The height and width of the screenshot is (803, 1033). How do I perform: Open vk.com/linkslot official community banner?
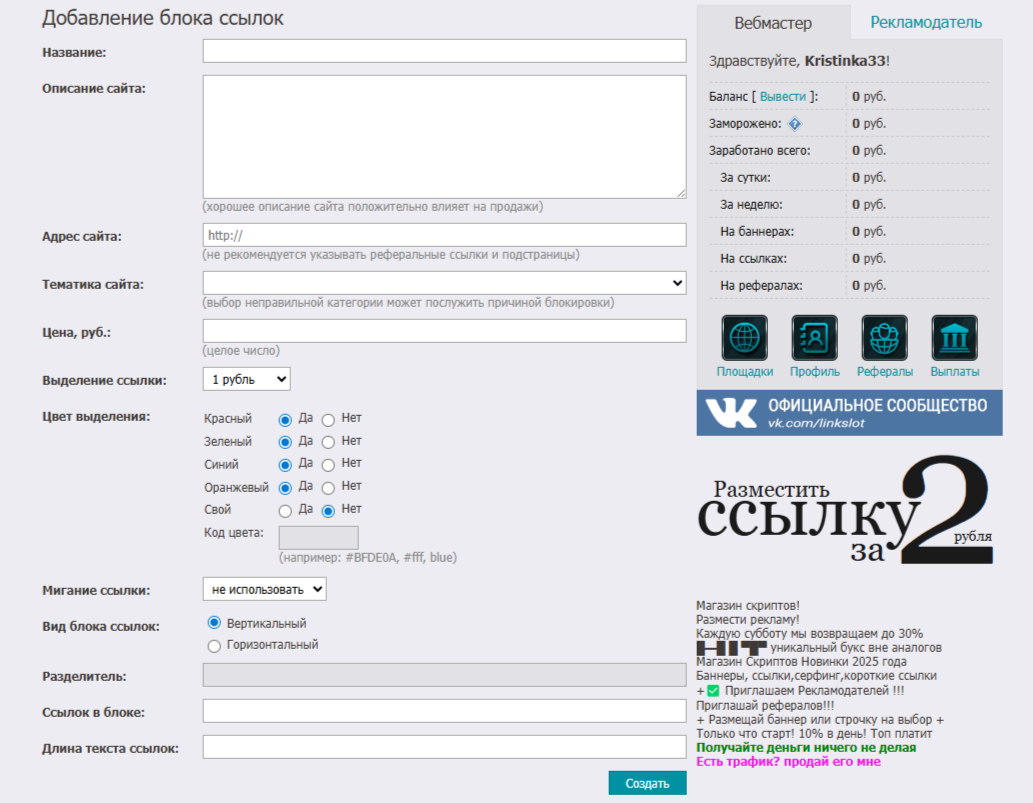(x=849, y=412)
